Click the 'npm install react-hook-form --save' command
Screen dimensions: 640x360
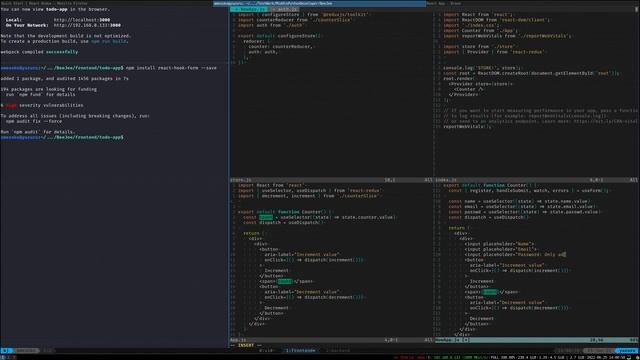171,68
